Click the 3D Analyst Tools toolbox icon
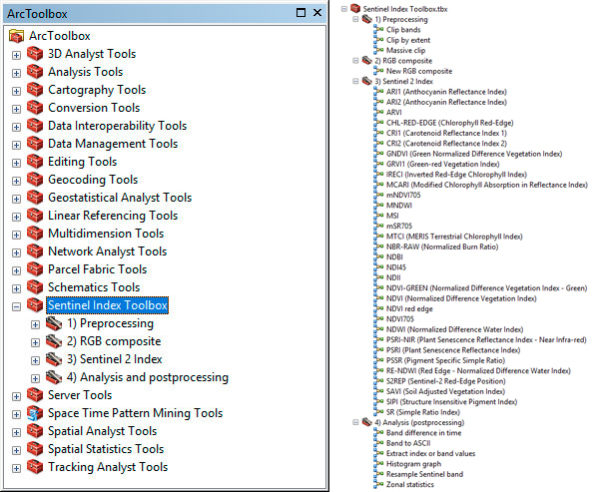The image size is (600, 492). click(x=35, y=54)
